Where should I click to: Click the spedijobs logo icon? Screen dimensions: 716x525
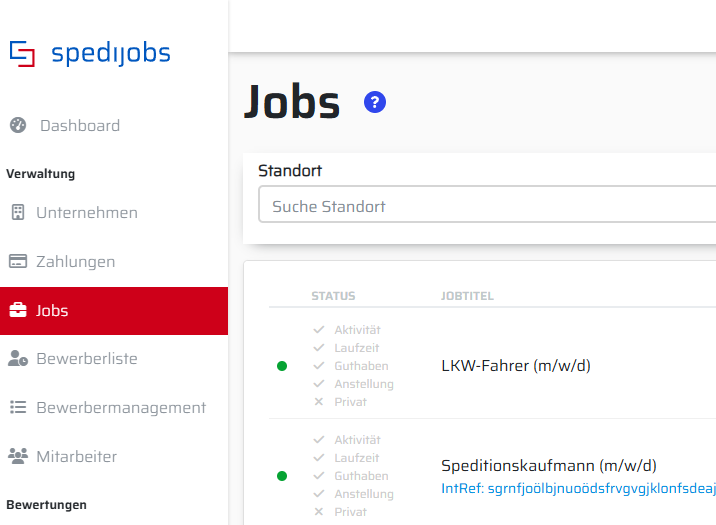[x=22, y=53]
